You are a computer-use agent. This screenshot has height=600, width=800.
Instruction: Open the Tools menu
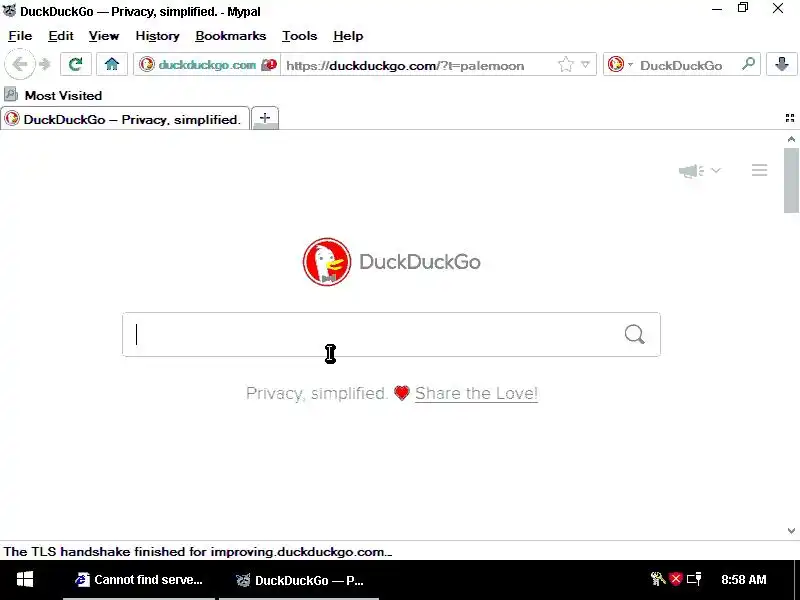tap(299, 36)
